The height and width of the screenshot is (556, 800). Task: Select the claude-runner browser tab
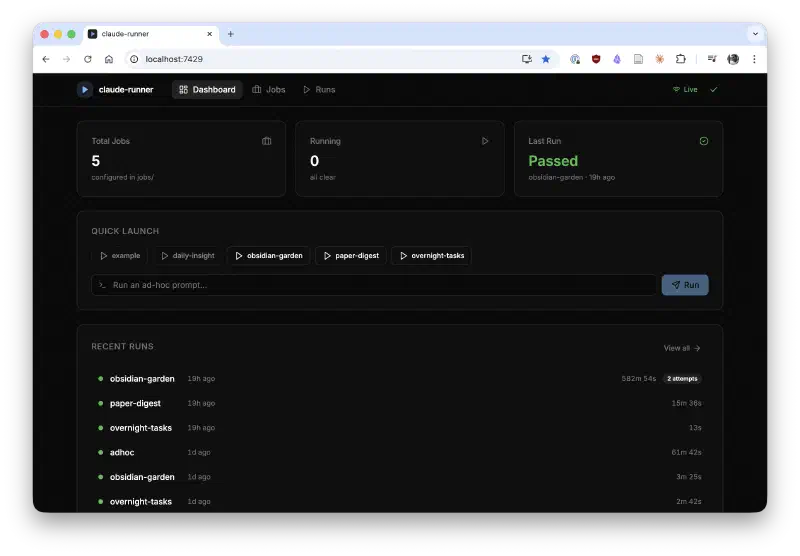152,34
